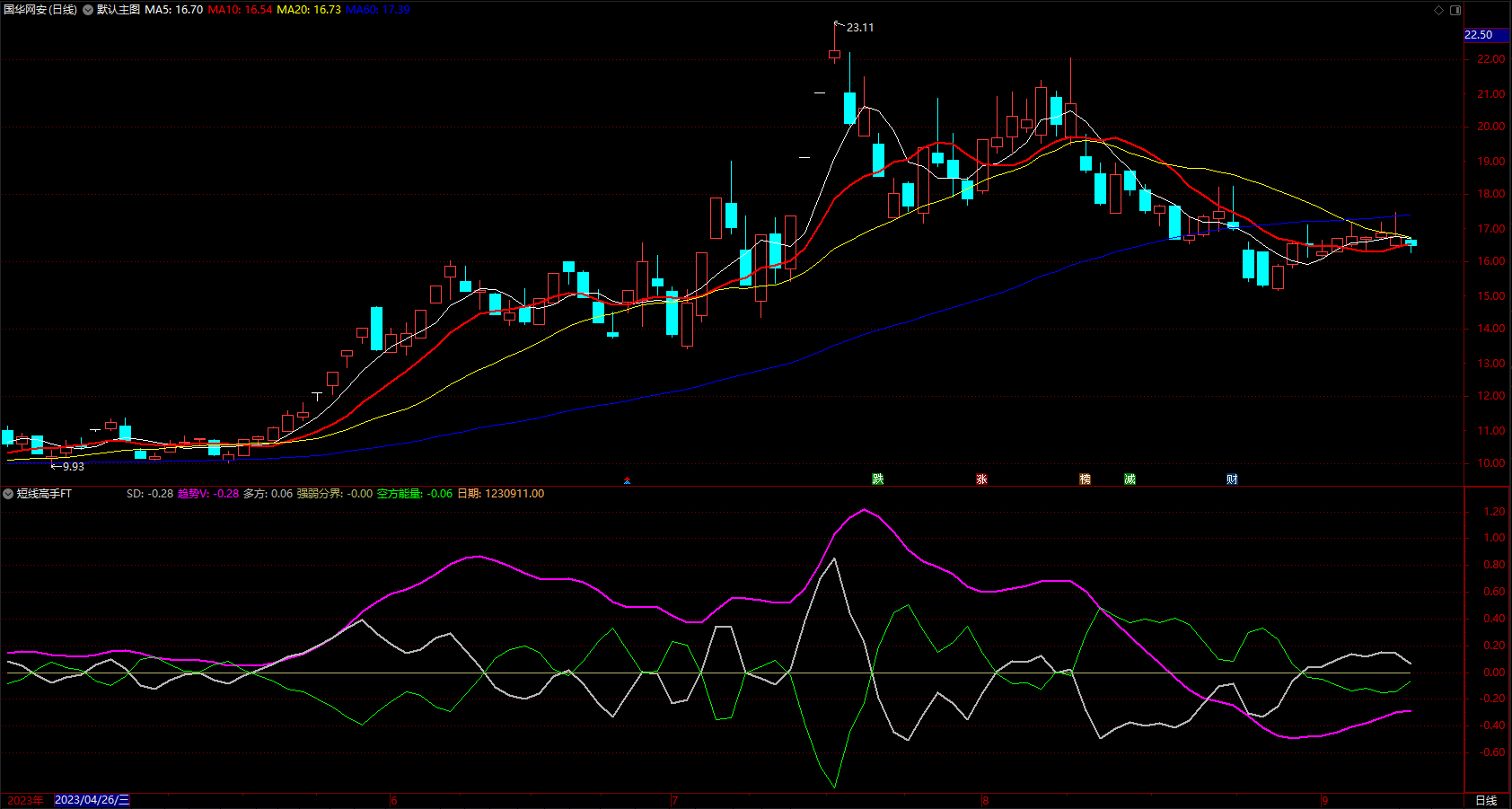
Task: Click the 22.00 price axis label
Action: 1491,59
